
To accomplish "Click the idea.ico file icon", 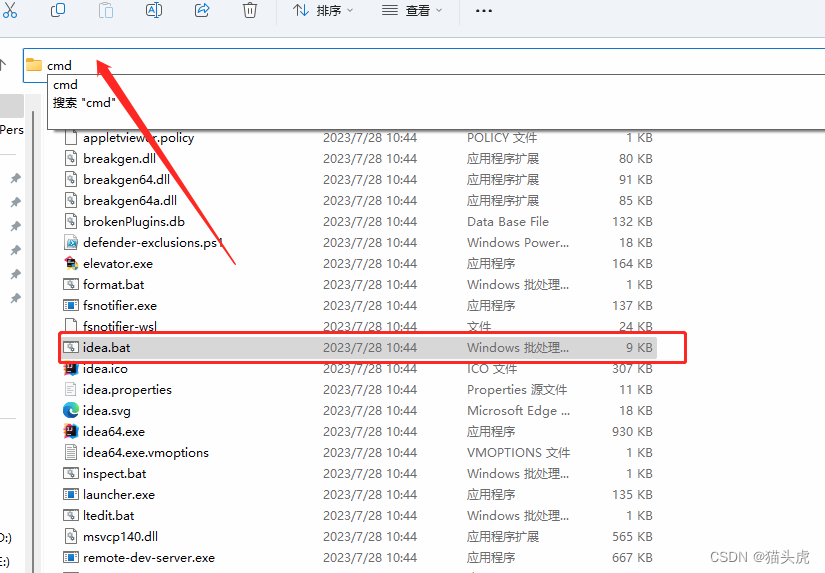I will point(71,368).
